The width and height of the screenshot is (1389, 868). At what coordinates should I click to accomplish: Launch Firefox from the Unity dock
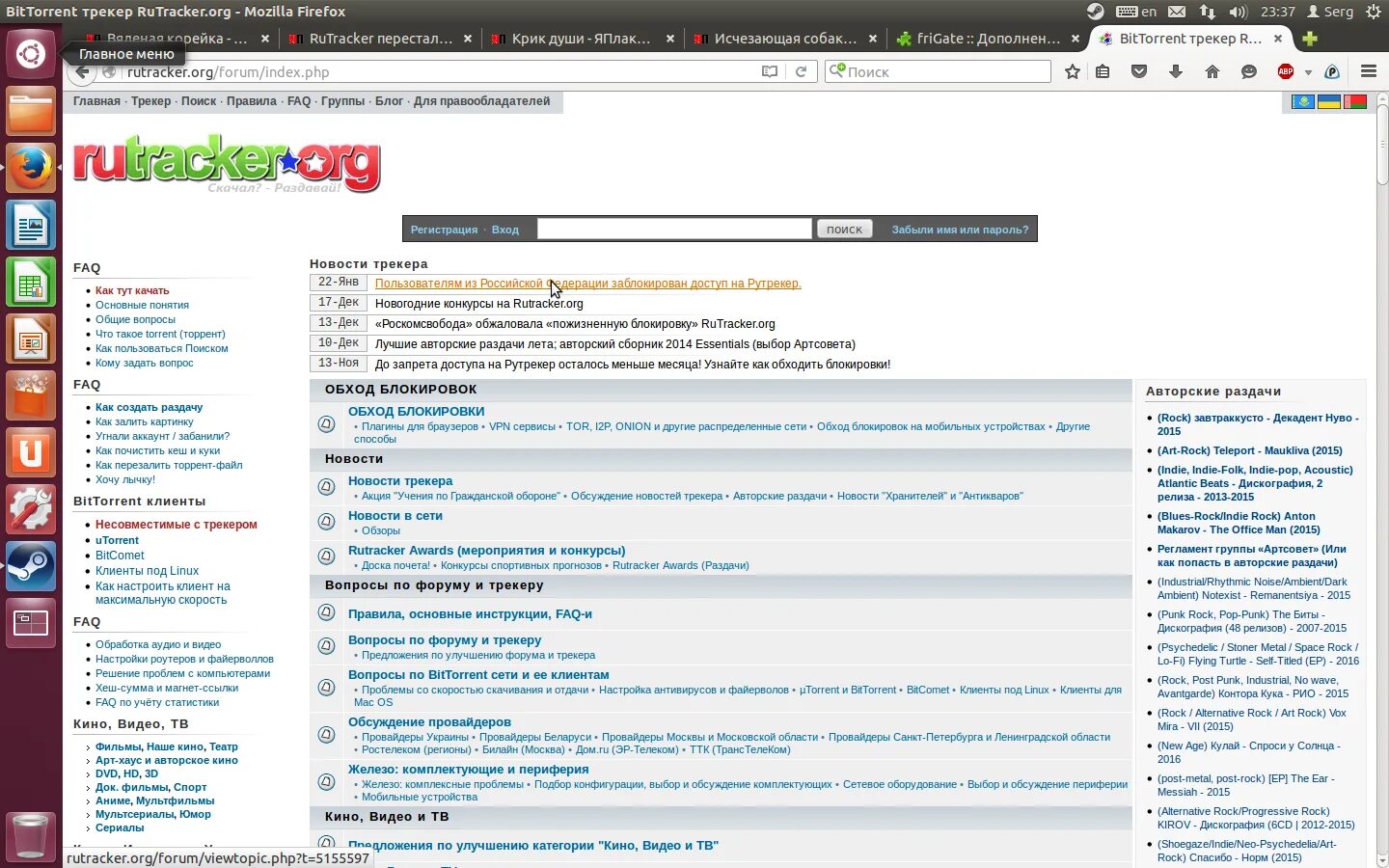pos(31,168)
